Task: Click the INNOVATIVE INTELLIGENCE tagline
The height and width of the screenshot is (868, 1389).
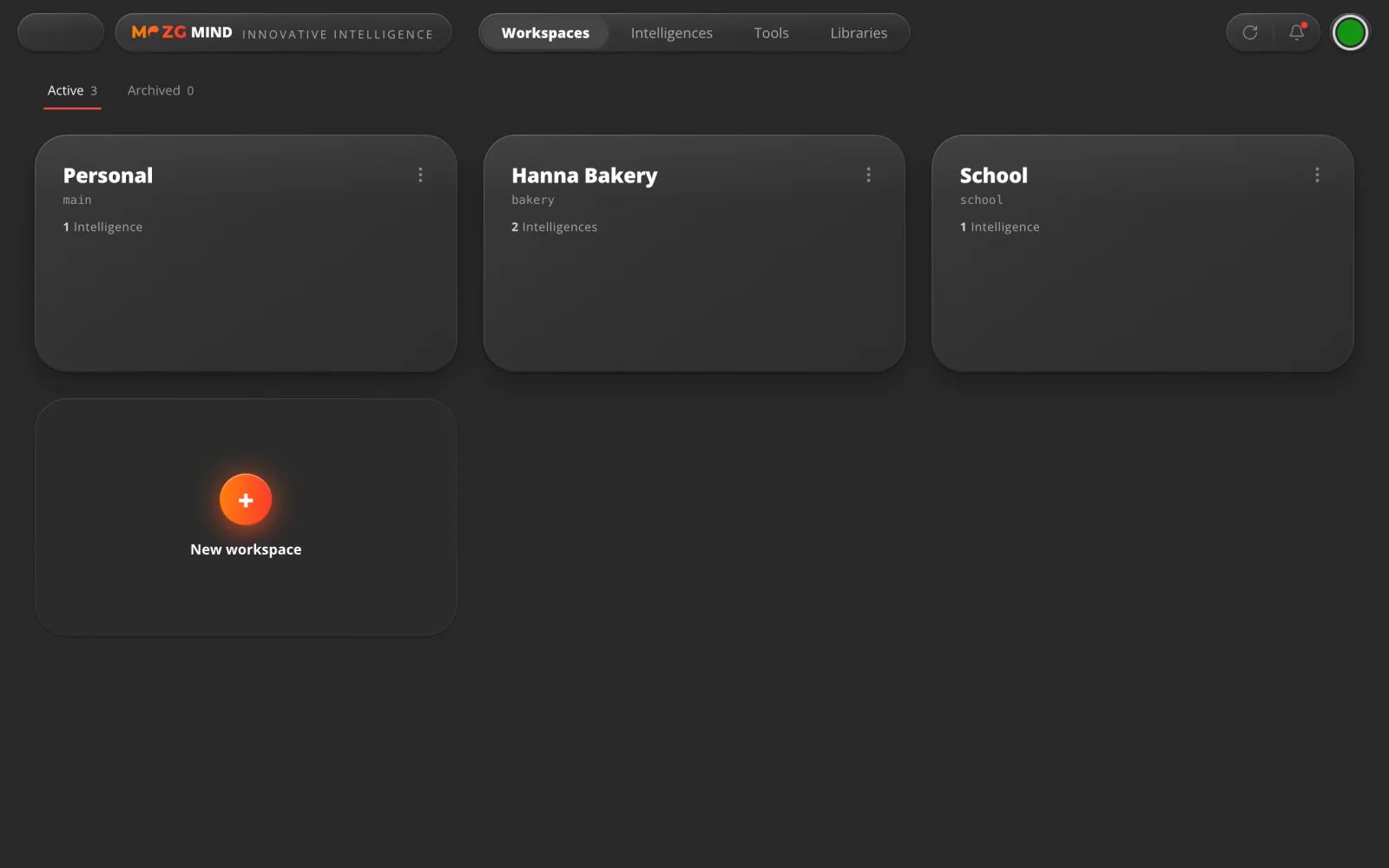Action: [x=338, y=34]
